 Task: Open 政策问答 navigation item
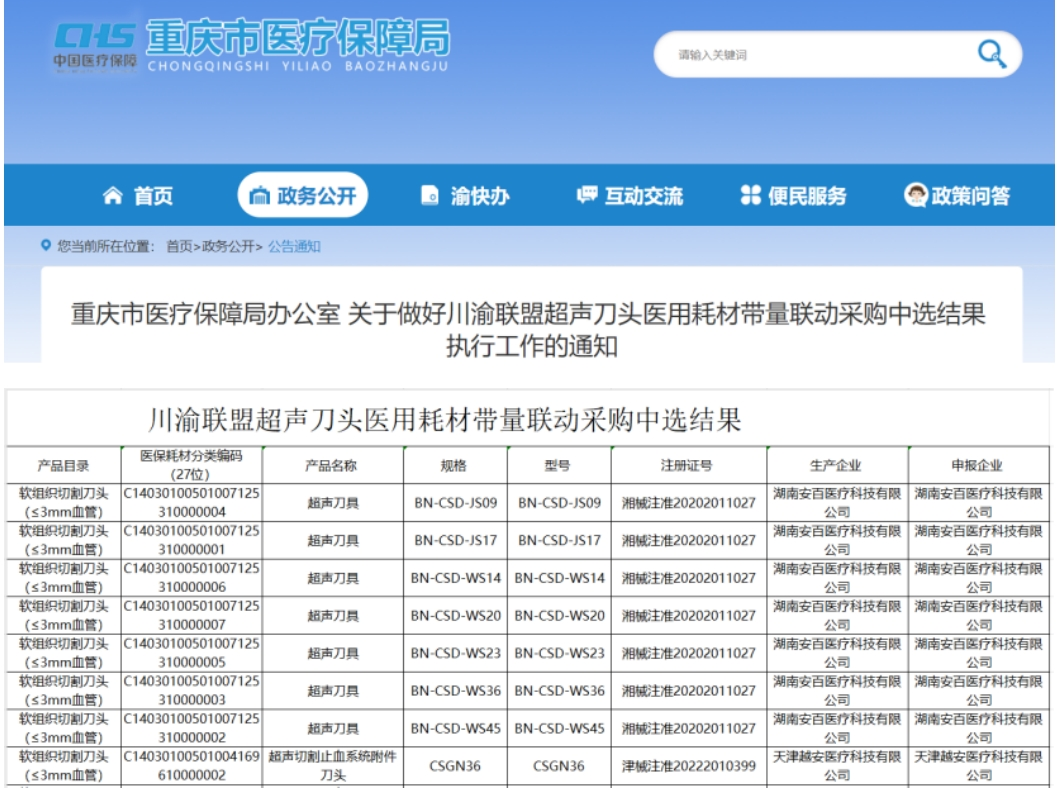[969, 196]
